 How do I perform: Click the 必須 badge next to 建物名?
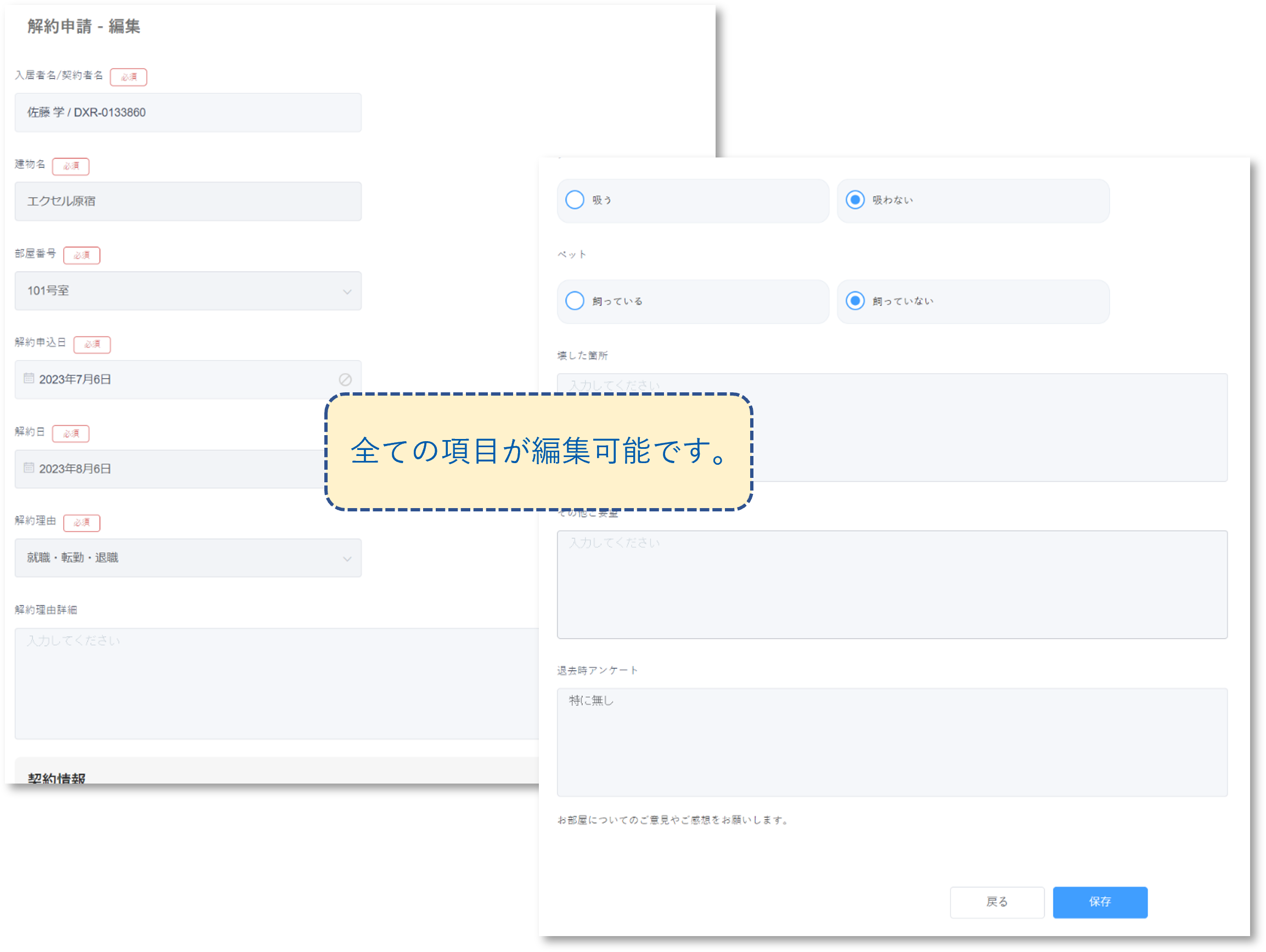pyautogui.click(x=71, y=166)
